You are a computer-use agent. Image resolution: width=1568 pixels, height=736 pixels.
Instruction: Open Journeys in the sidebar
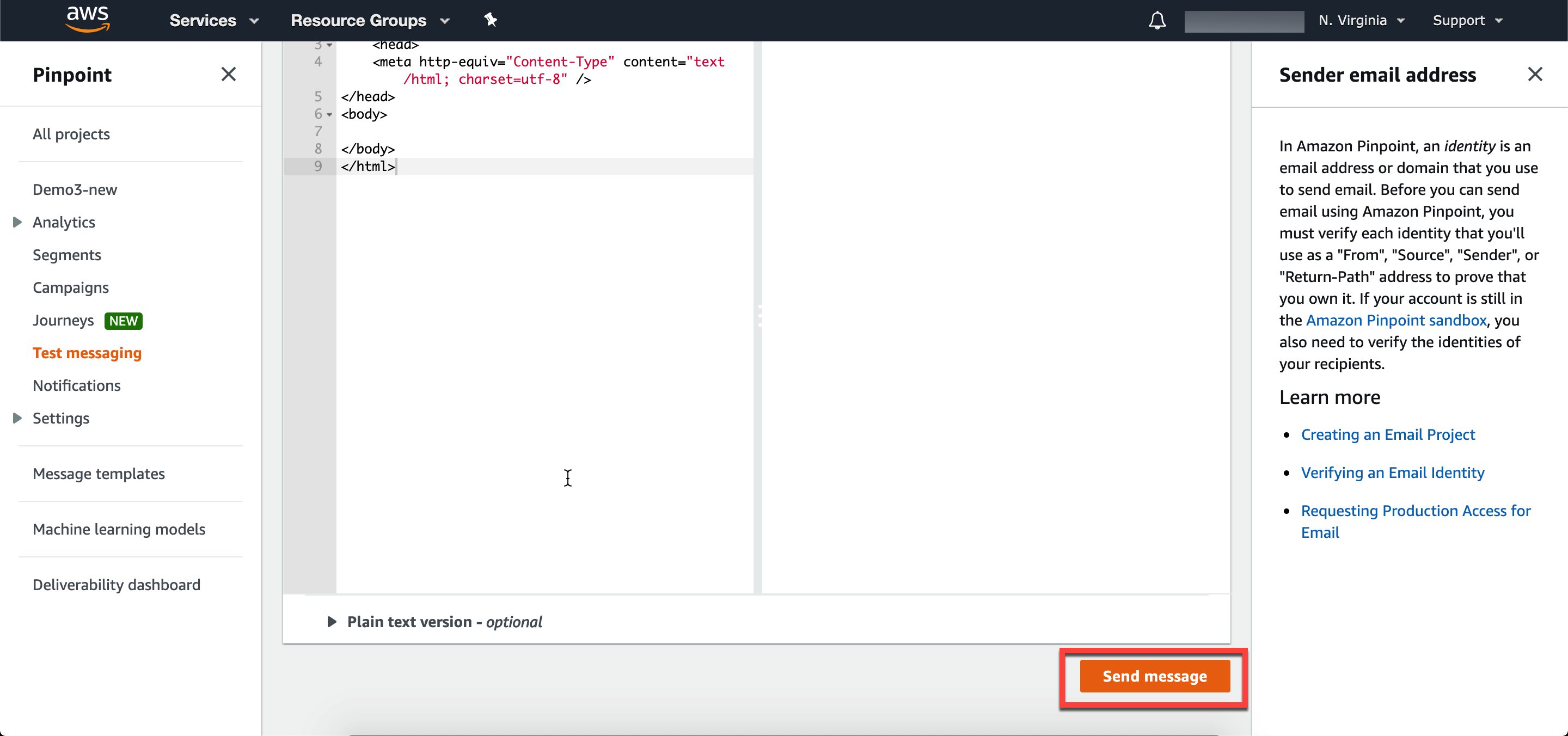tap(63, 320)
